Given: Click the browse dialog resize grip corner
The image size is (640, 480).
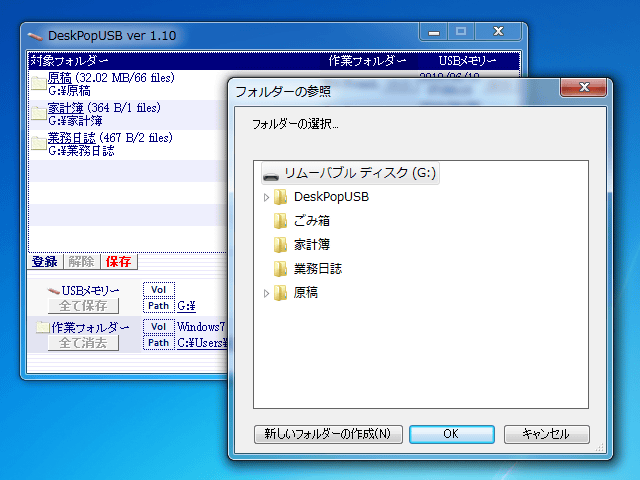Looking at the screenshot, I should pyautogui.click(x=600, y=448).
